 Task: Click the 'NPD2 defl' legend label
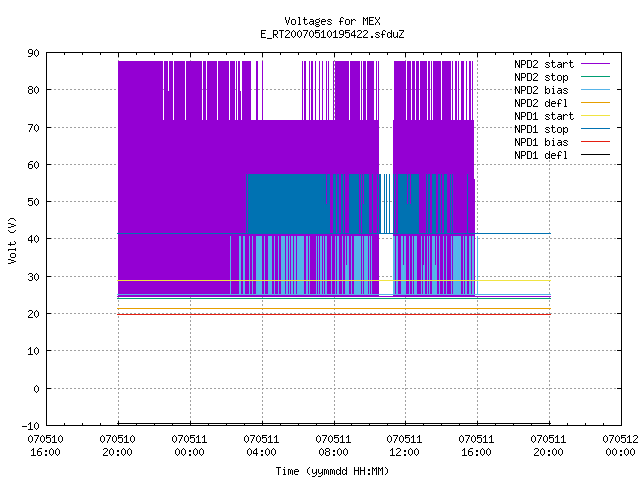pos(541,103)
